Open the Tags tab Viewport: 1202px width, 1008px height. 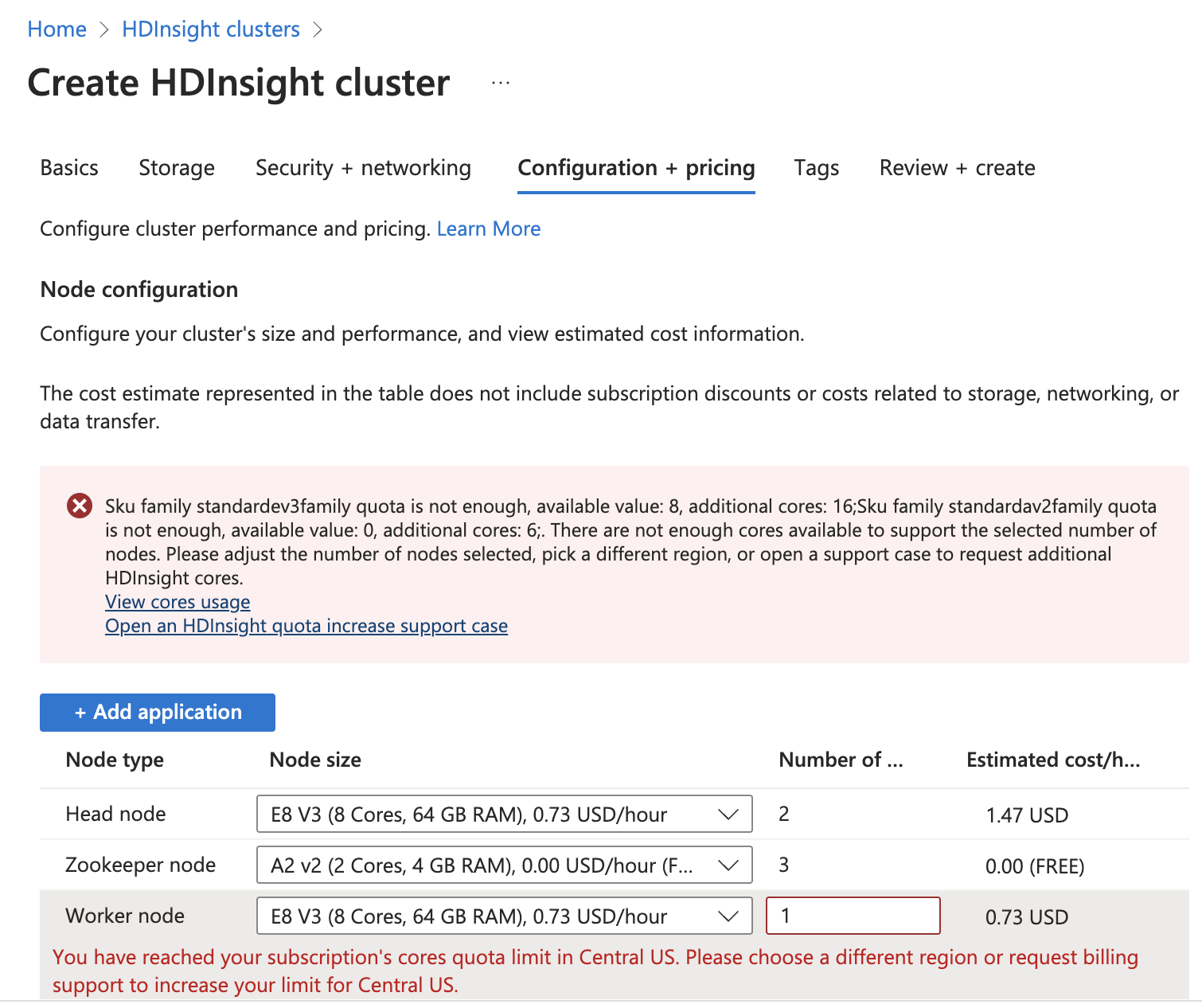(x=817, y=168)
